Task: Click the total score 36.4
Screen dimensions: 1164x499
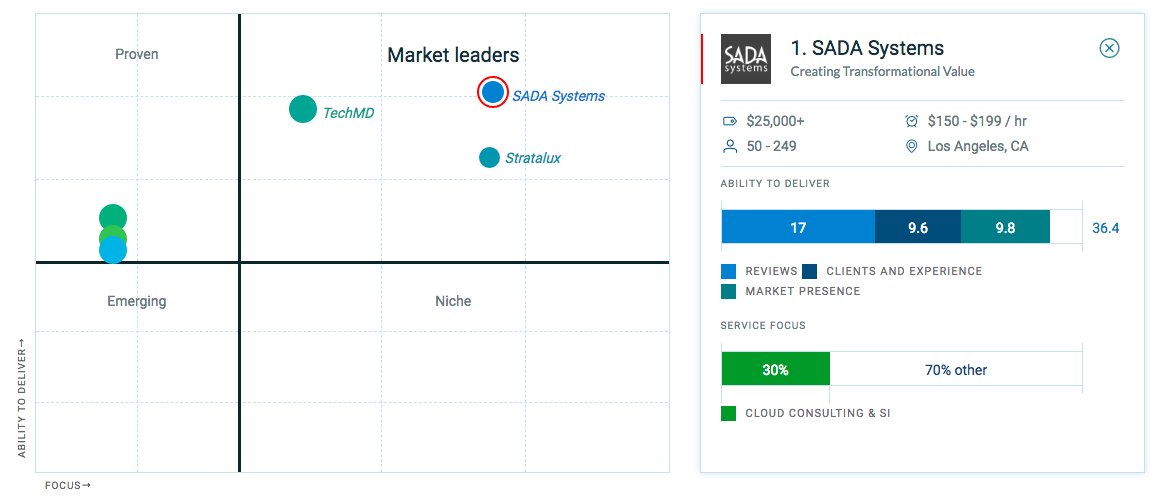Action: pos(1105,227)
